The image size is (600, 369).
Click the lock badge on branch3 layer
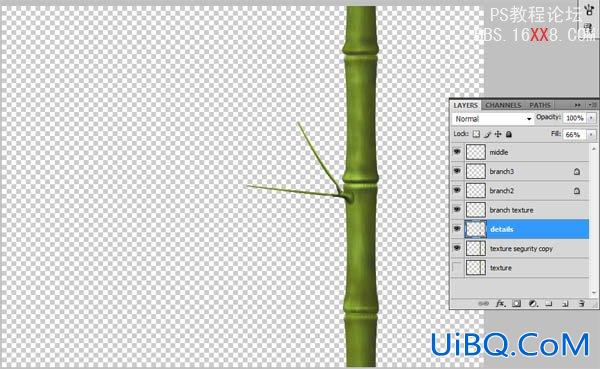point(577,171)
